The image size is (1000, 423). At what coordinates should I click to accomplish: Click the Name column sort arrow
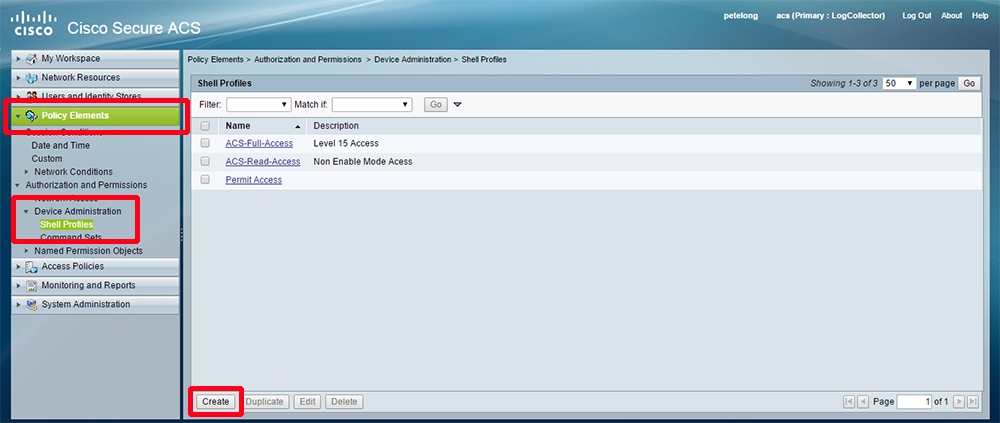tap(297, 126)
